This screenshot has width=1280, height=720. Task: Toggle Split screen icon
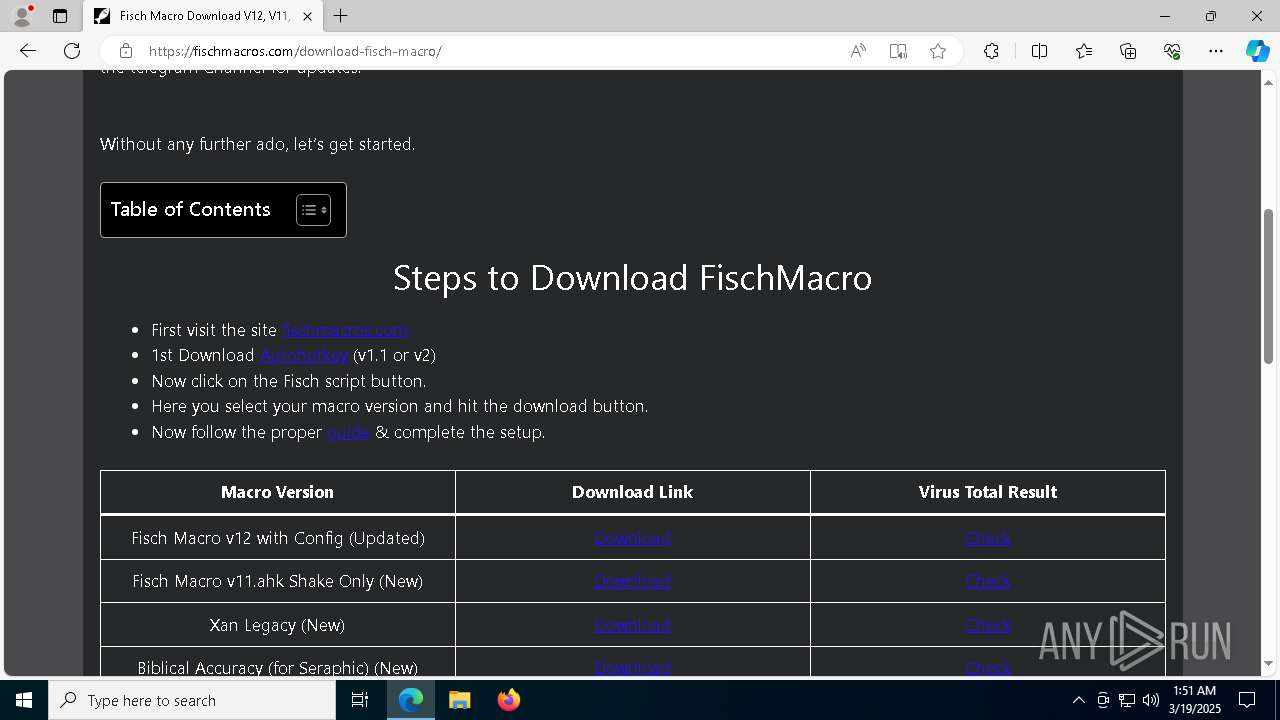click(x=1039, y=51)
